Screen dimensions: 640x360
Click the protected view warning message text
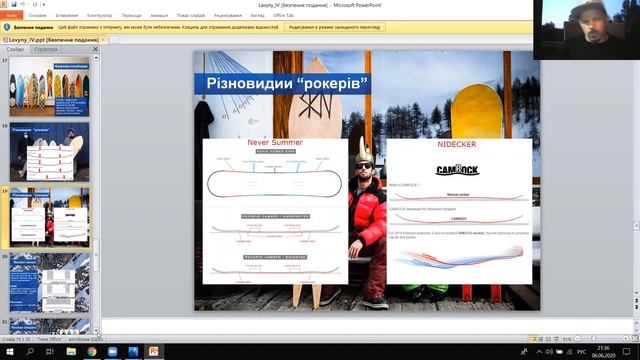point(169,27)
